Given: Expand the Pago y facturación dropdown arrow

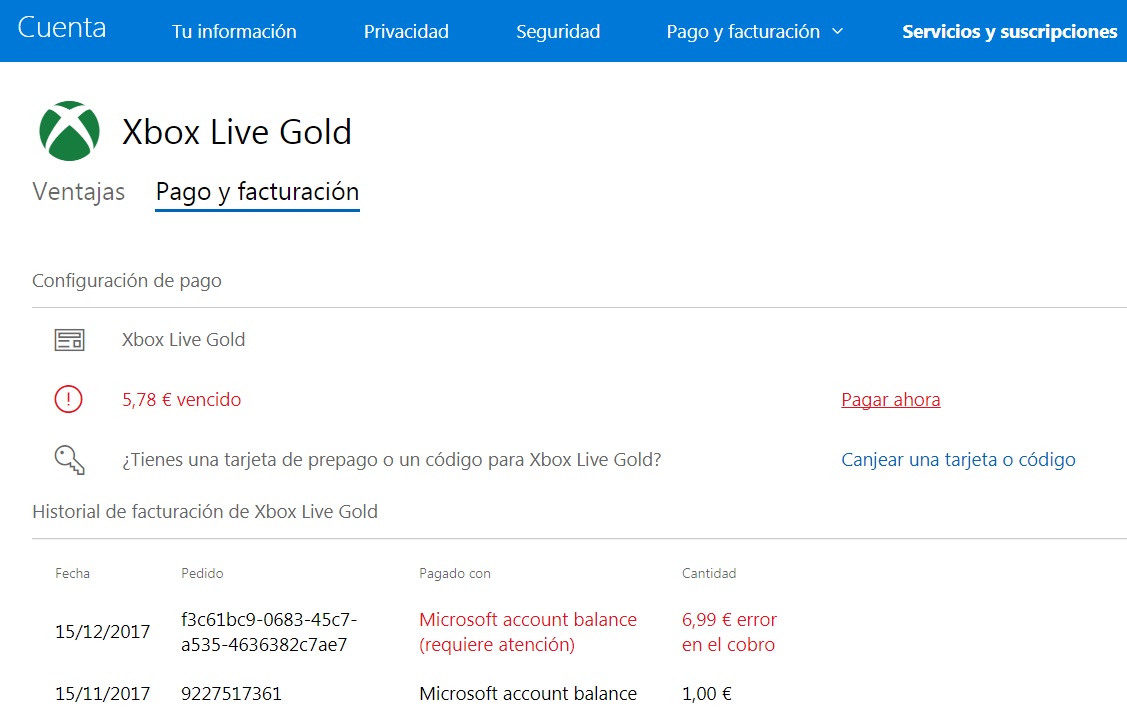Looking at the screenshot, I should [837, 32].
